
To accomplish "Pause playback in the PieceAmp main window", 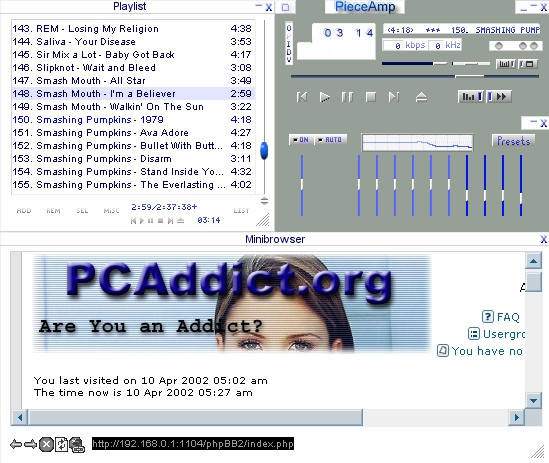I will point(347,97).
